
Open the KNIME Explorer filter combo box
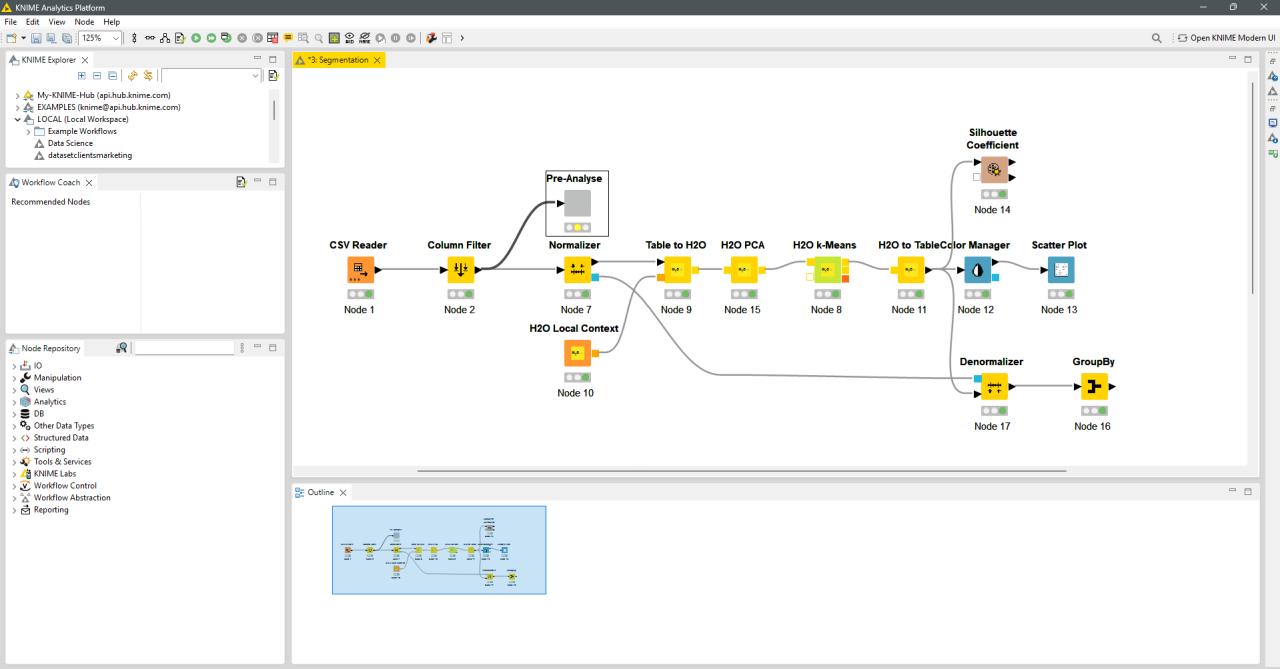211,75
